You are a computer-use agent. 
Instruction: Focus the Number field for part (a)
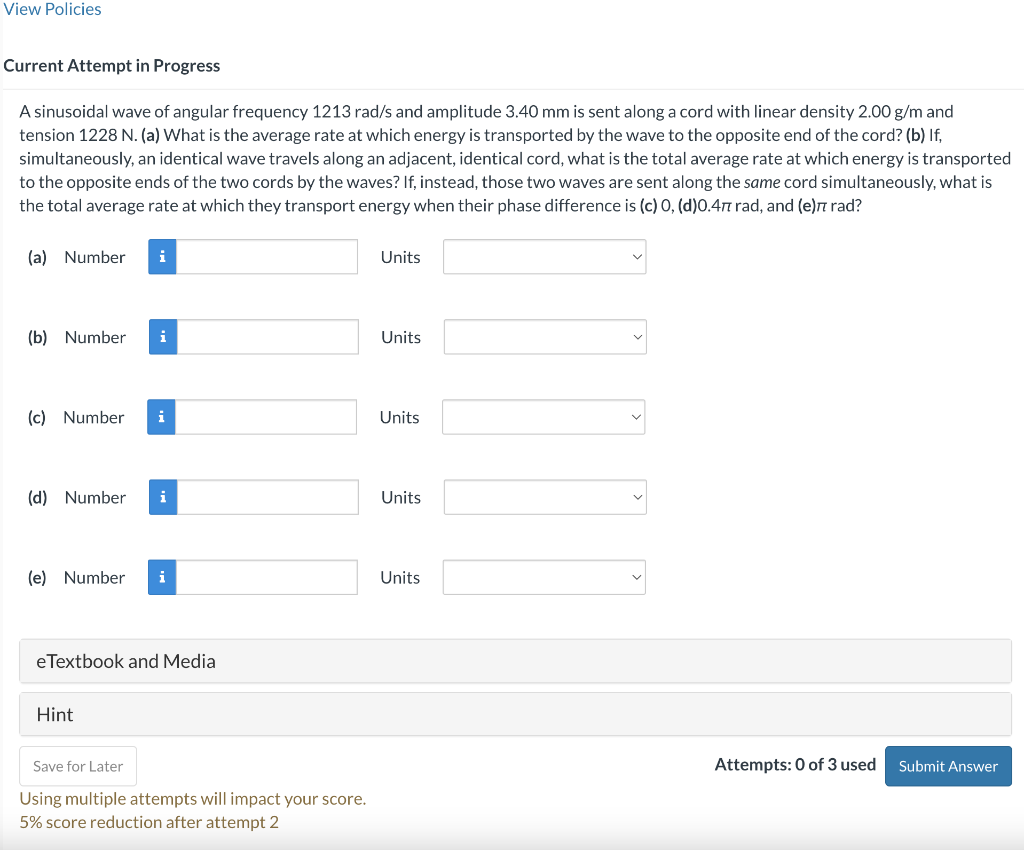pyautogui.click(x=267, y=257)
